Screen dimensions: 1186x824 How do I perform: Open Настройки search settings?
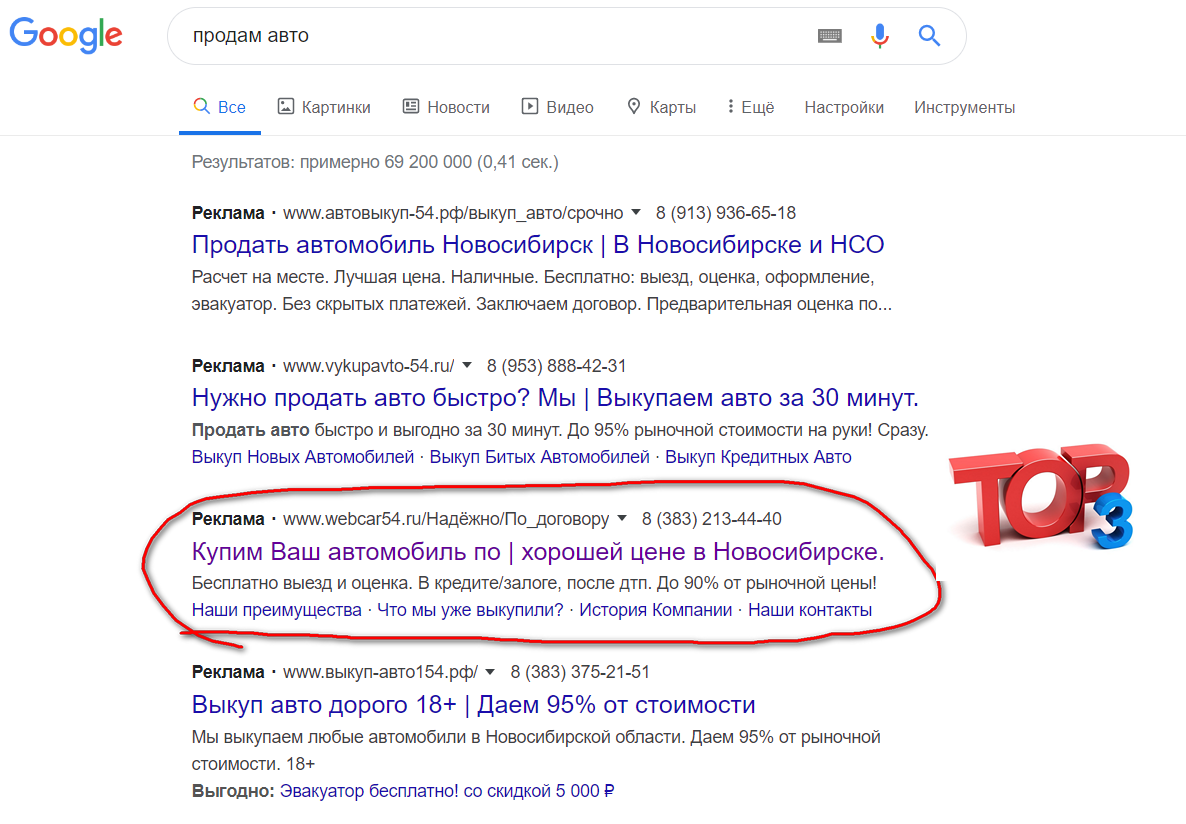(x=844, y=107)
